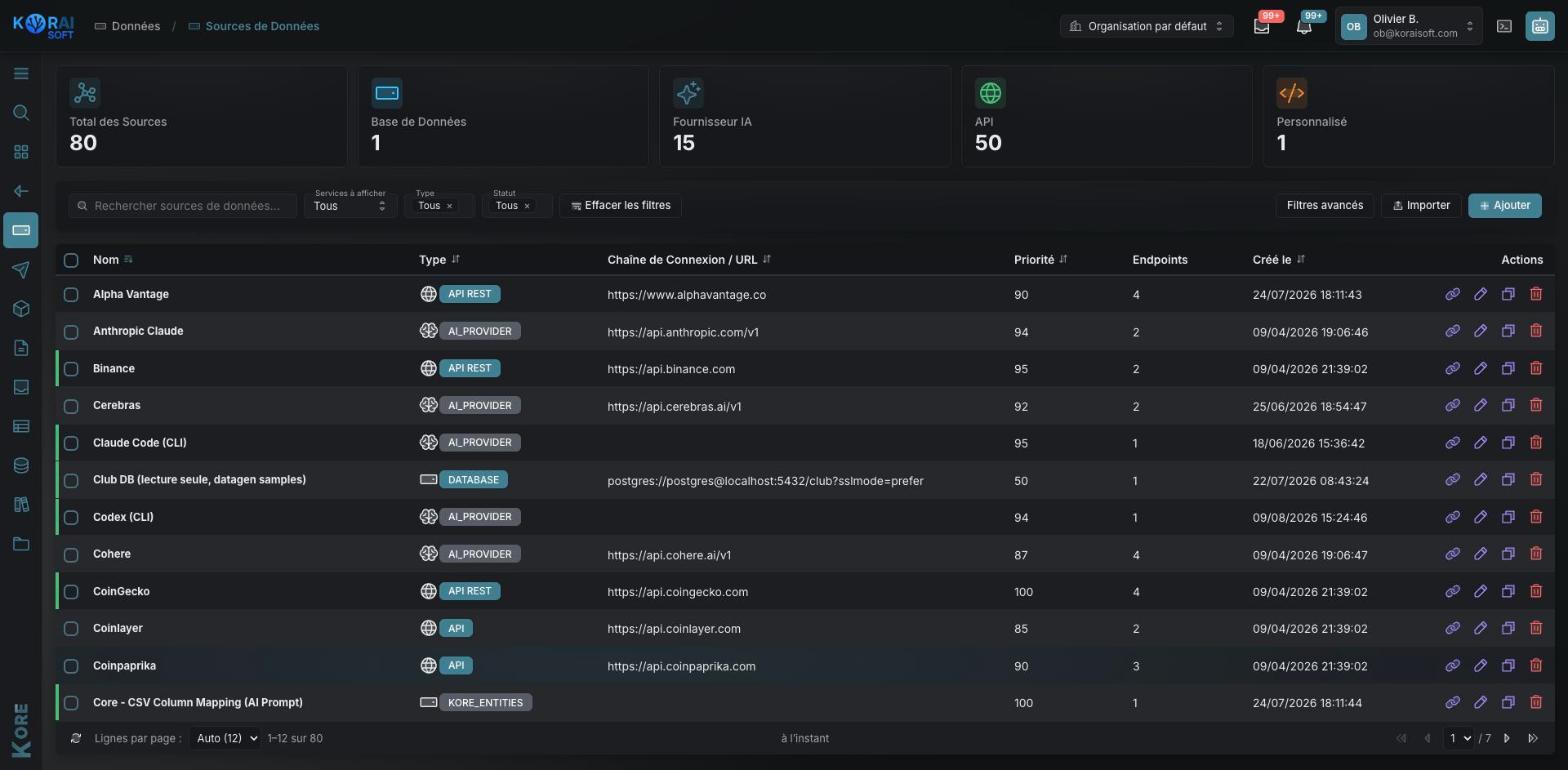Screen dimensions: 1568x770
Task: Click the Importer button
Action: tap(1421, 205)
